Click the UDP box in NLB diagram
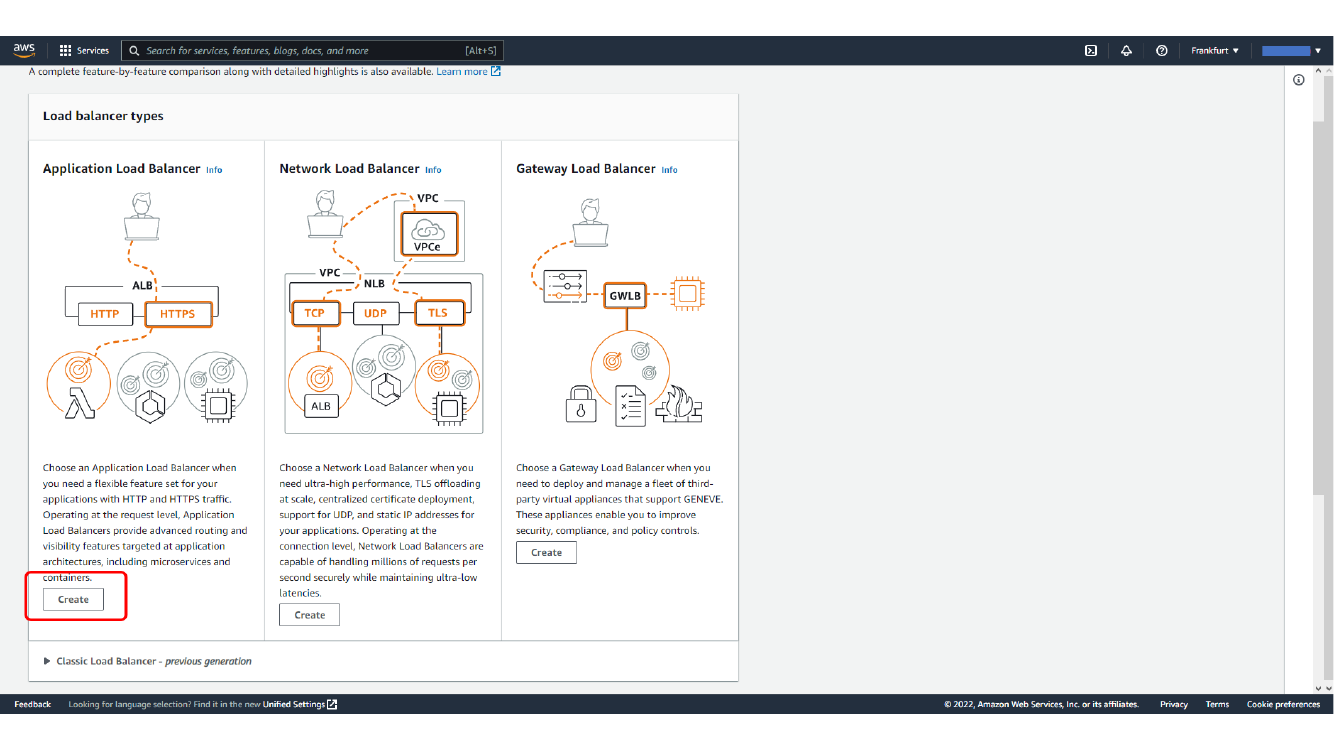Image resolution: width=1334 pixels, height=750 pixels. click(375, 313)
